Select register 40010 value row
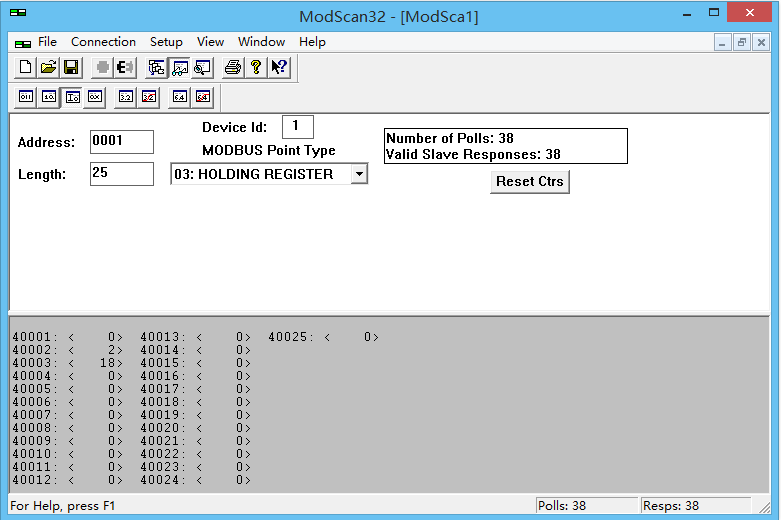 tap(68, 454)
